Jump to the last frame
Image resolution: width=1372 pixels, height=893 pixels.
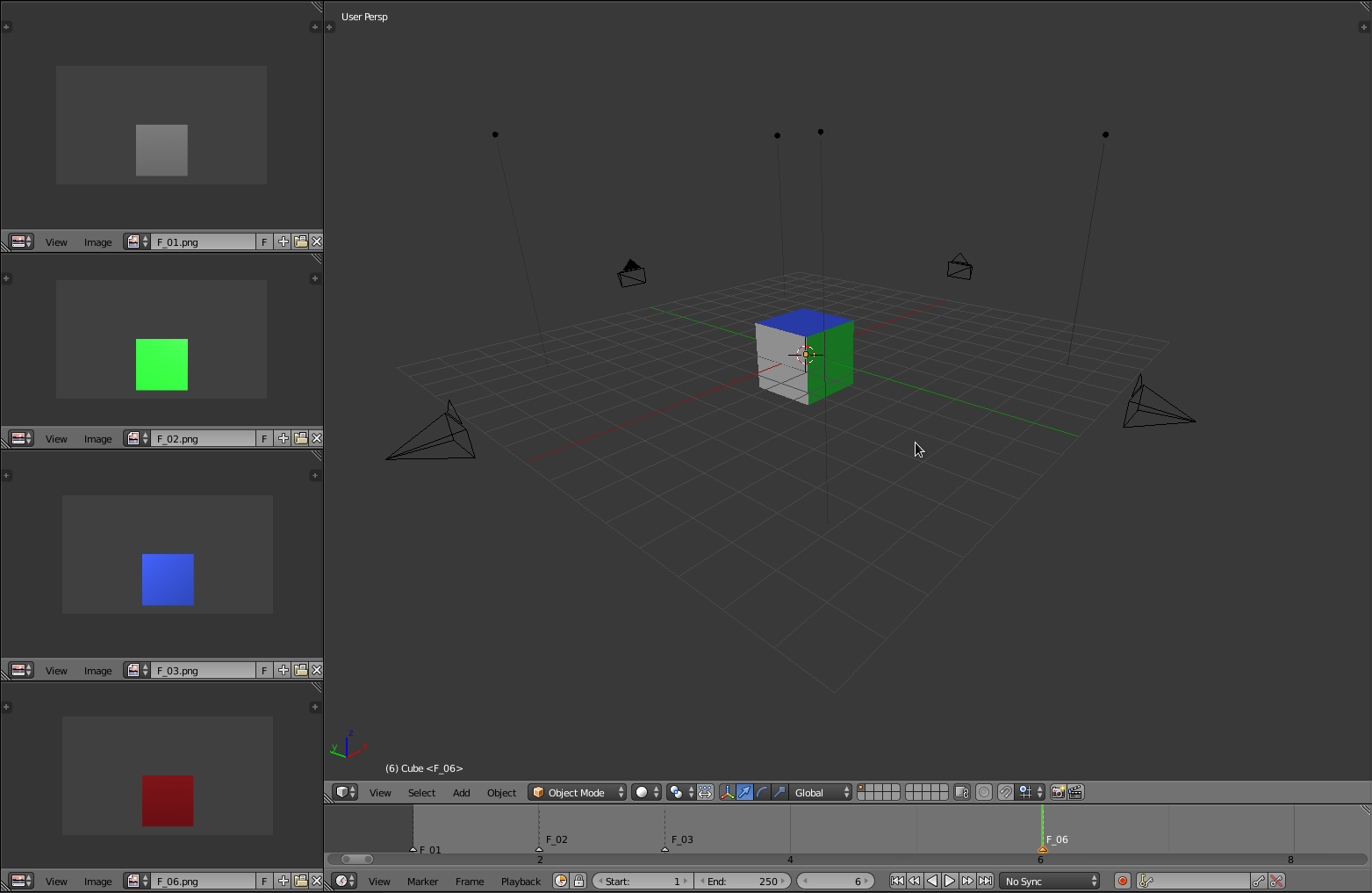click(x=985, y=881)
